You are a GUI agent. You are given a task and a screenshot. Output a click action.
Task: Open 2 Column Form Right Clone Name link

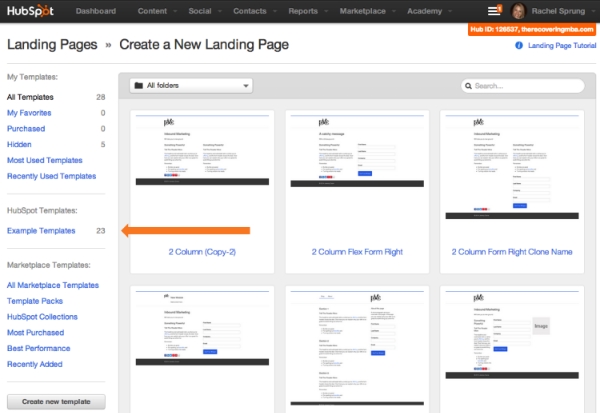pyautogui.click(x=512, y=252)
